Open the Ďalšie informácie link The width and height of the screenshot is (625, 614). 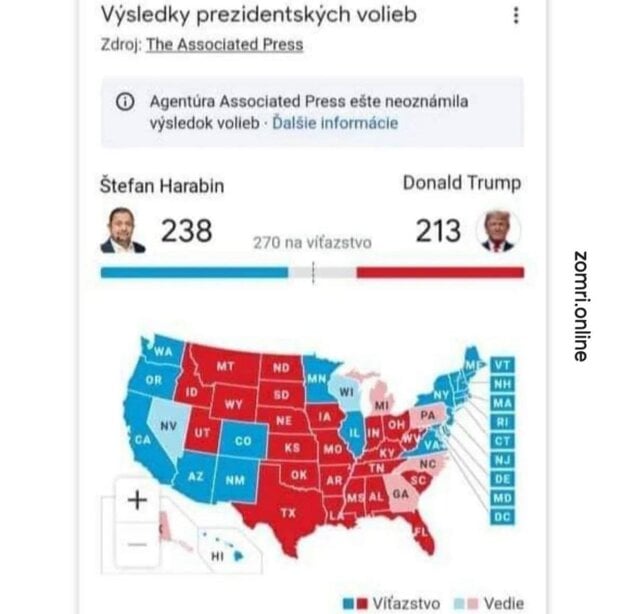click(x=335, y=123)
